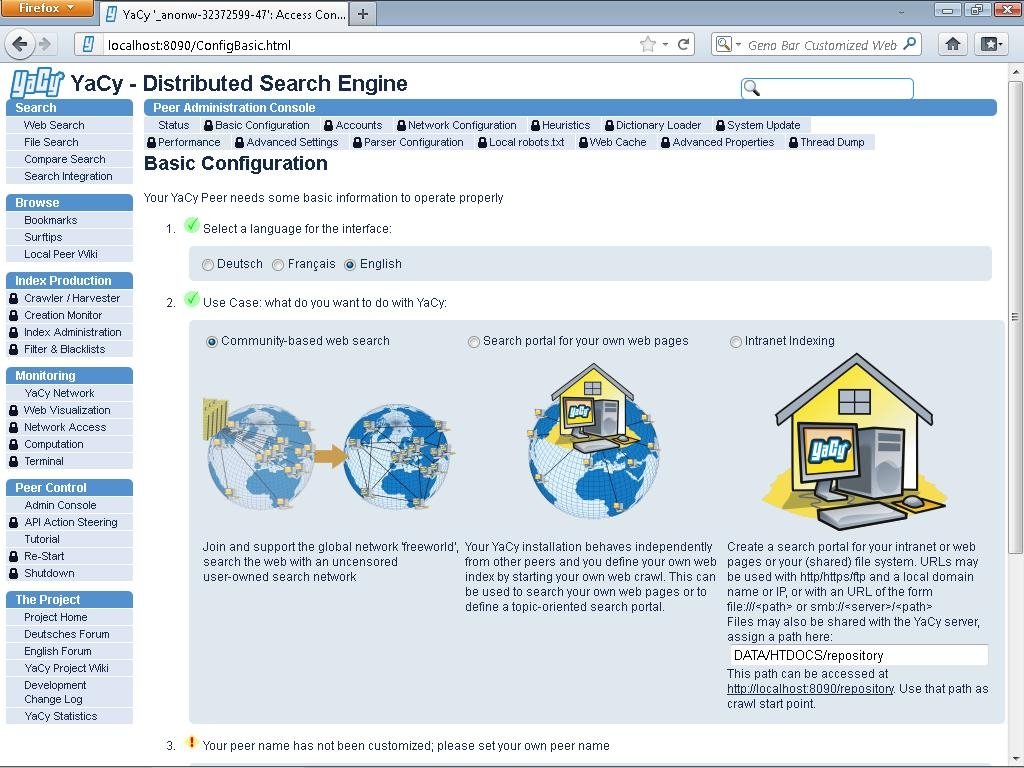Viewport: 1024px width, 768px height.
Task: Open Local robots.txt tab
Action: coord(526,142)
